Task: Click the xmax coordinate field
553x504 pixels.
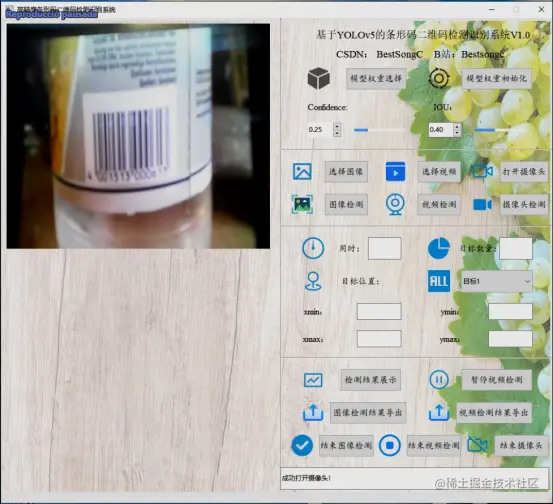Action: pyautogui.click(x=379, y=339)
